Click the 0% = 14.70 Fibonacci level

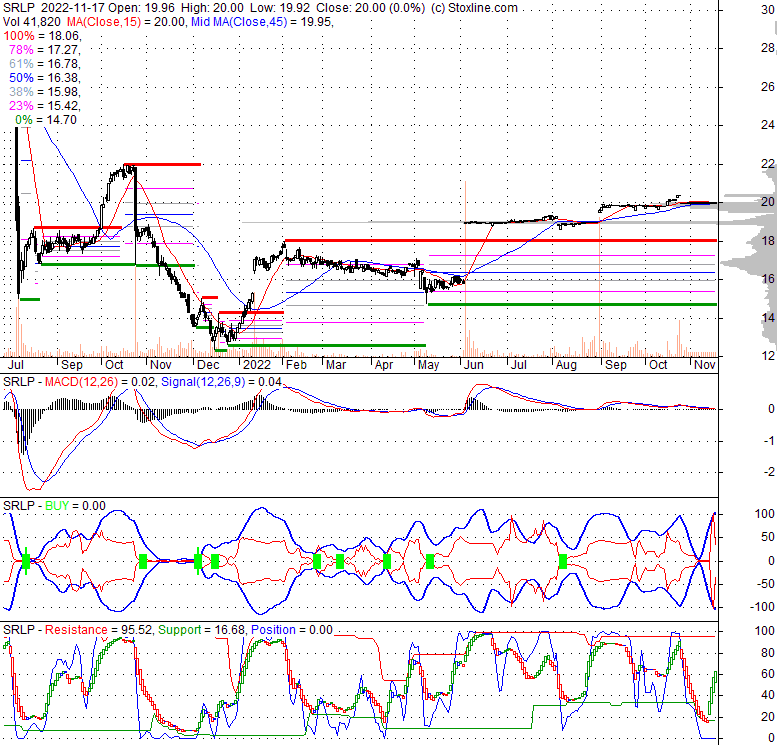point(46,120)
